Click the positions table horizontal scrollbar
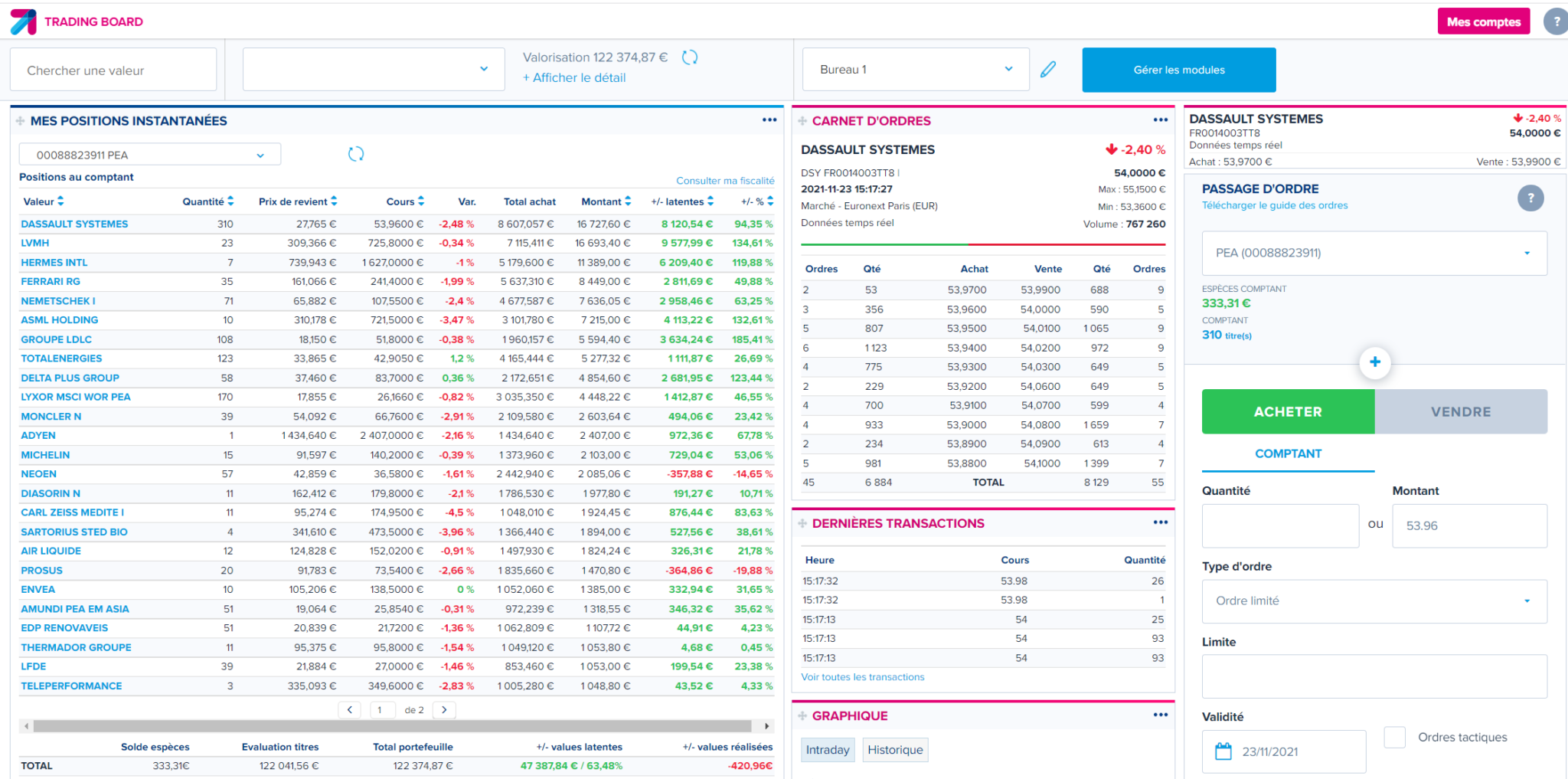1568x779 pixels. pyautogui.click(x=392, y=725)
